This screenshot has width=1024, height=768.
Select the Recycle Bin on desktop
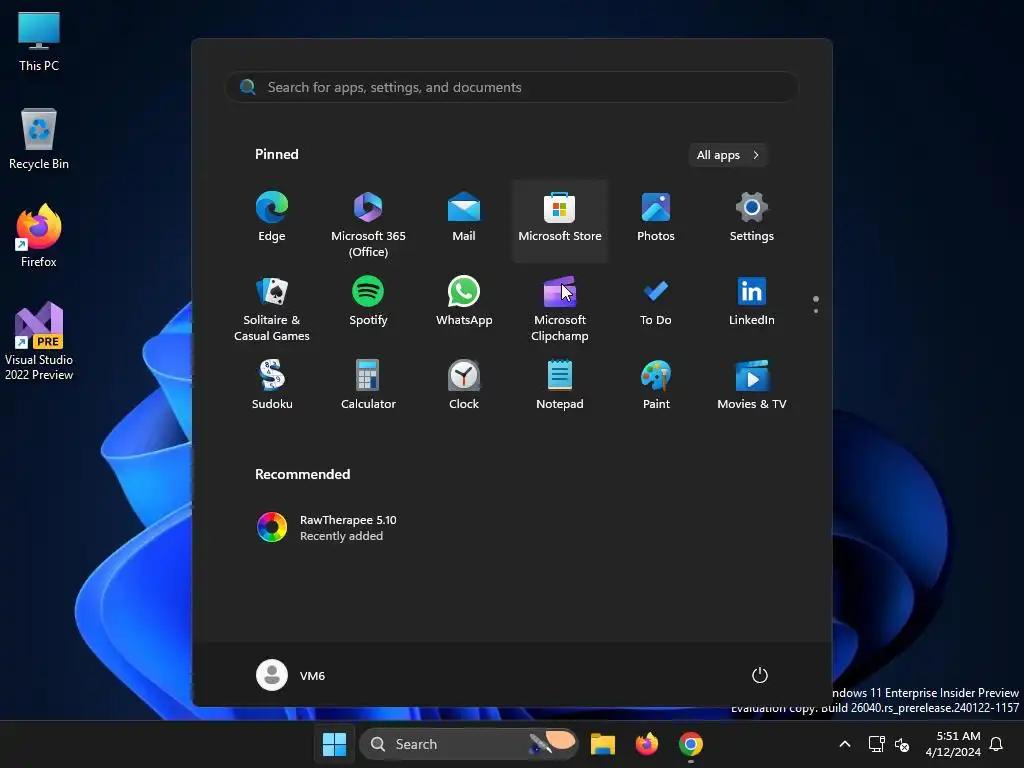[39, 139]
